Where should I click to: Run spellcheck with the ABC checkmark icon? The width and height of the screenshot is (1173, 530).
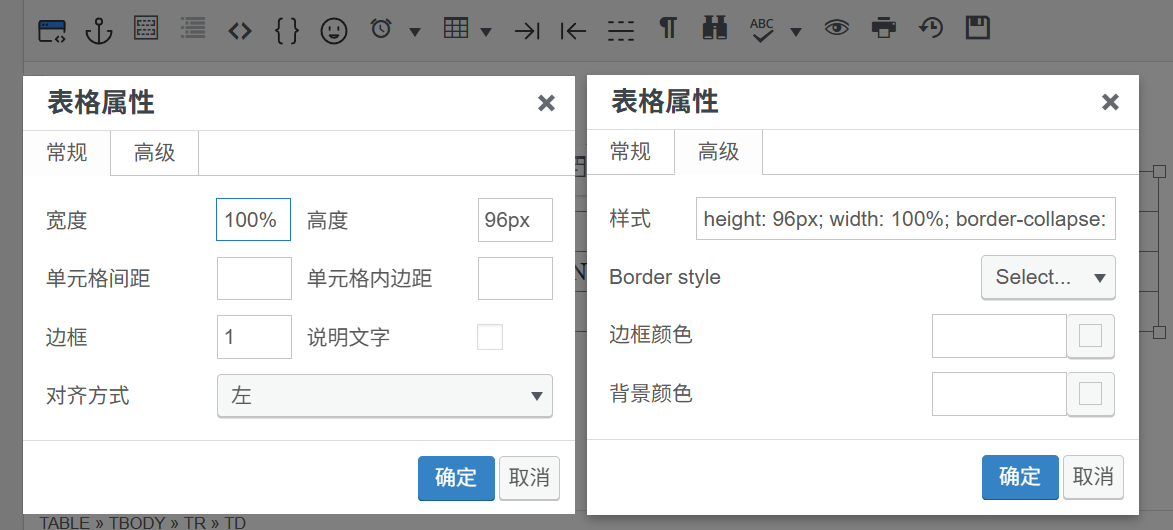[762, 30]
